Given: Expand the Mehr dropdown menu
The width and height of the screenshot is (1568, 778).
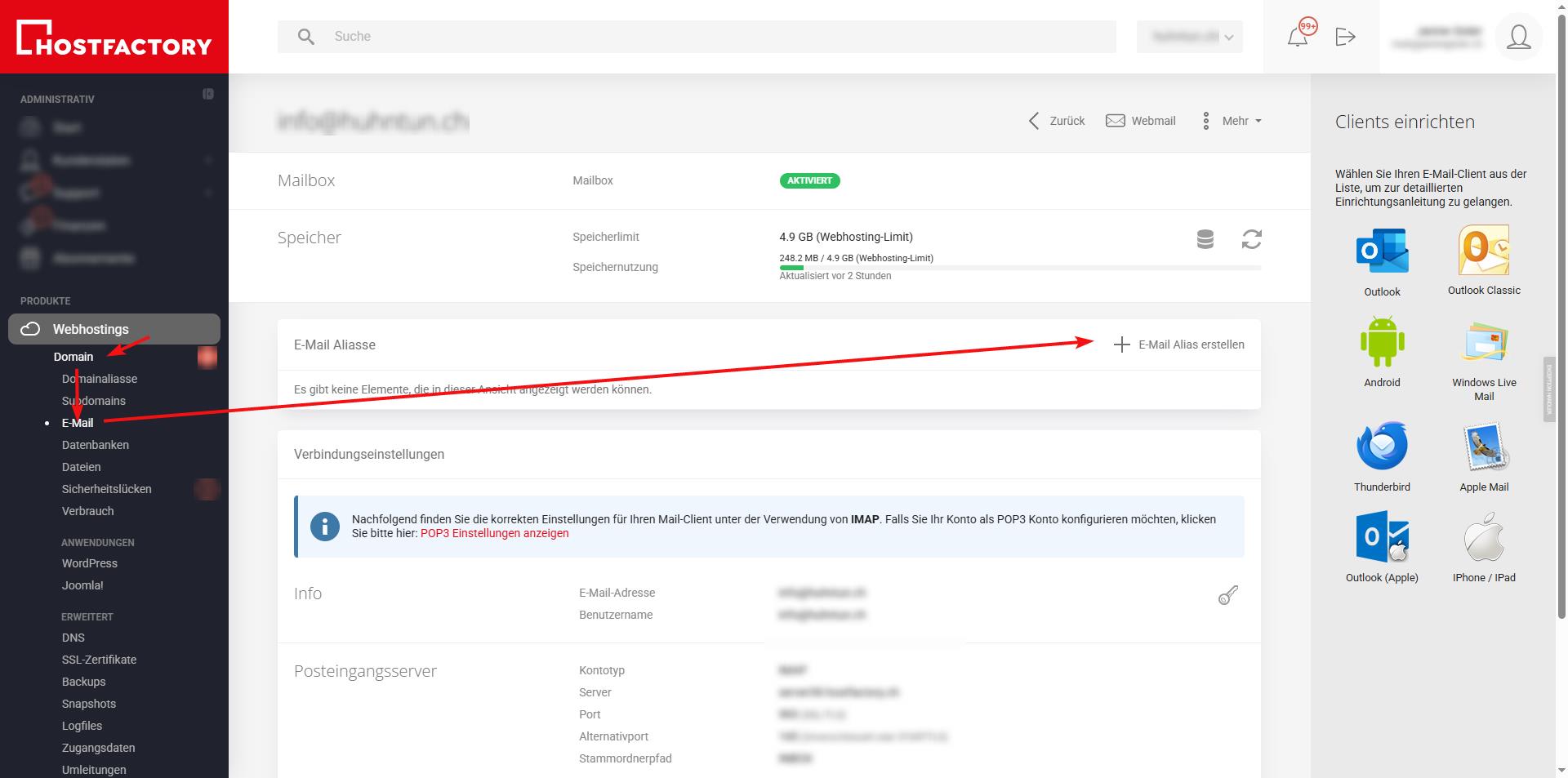Looking at the screenshot, I should pos(1232,121).
